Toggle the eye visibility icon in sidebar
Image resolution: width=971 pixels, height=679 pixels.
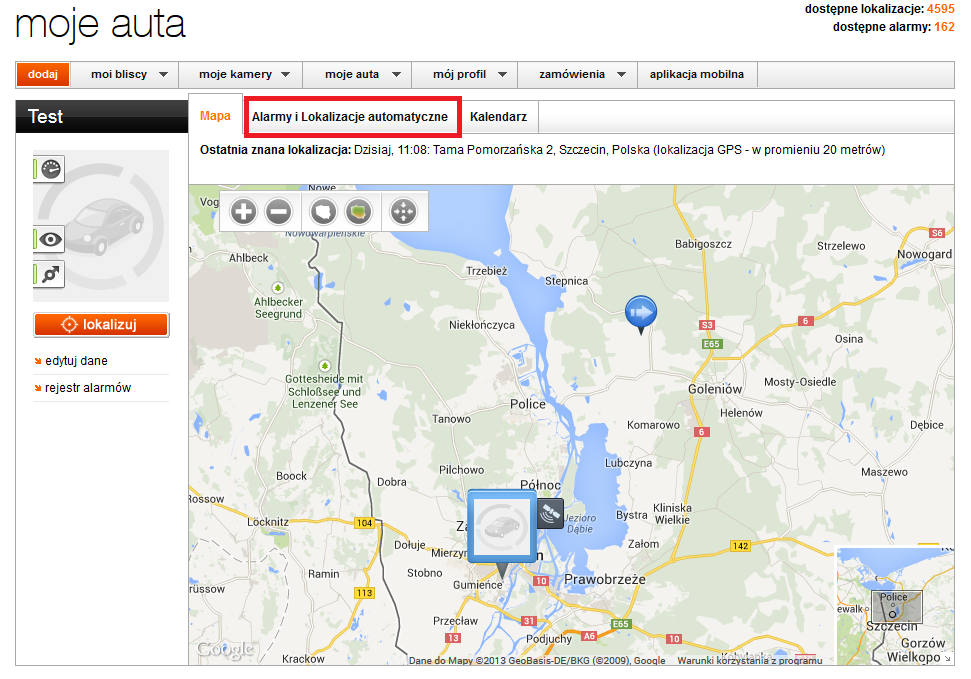click(x=50, y=239)
